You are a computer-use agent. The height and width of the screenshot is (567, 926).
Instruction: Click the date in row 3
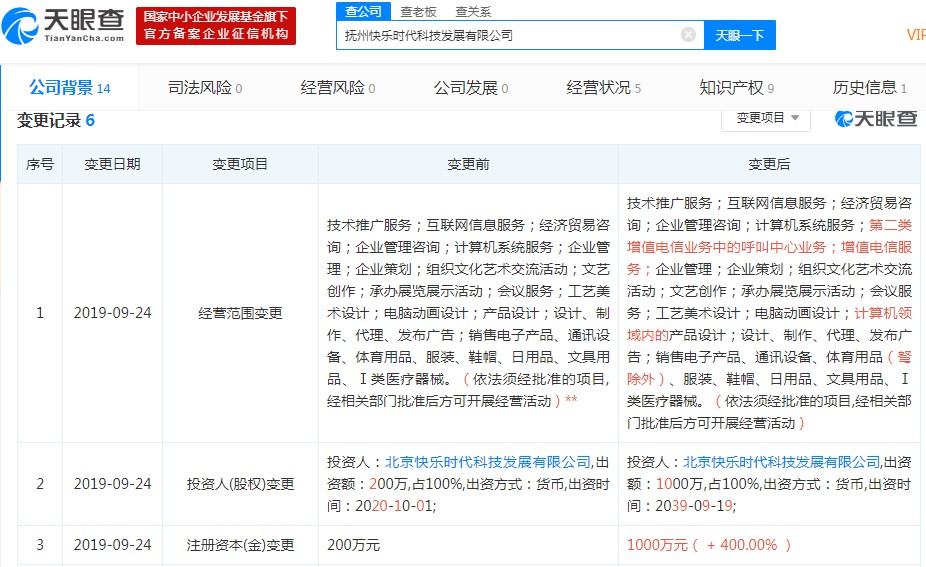[112, 545]
